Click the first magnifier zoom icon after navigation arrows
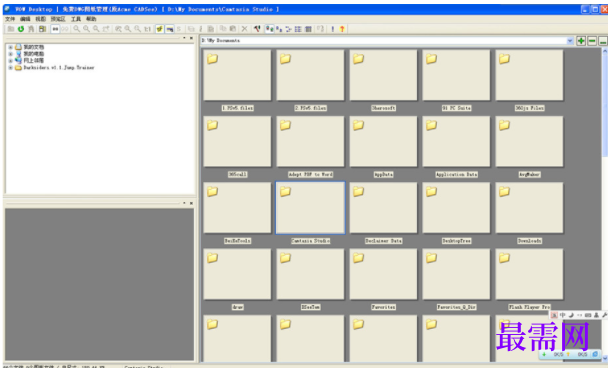This screenshot has height=368, width=608. [77, 29]
